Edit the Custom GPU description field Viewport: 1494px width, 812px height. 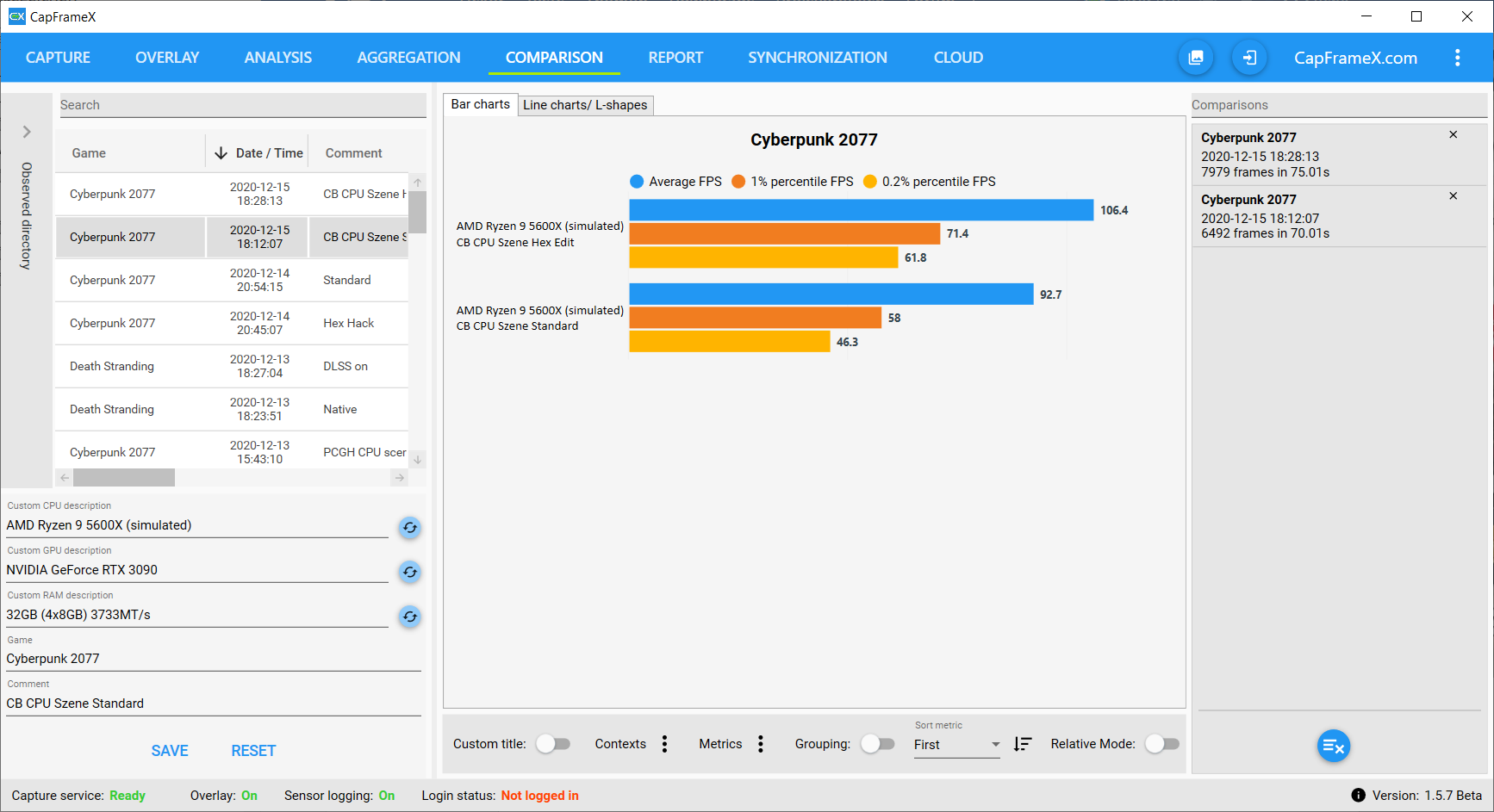pos(197,570)
